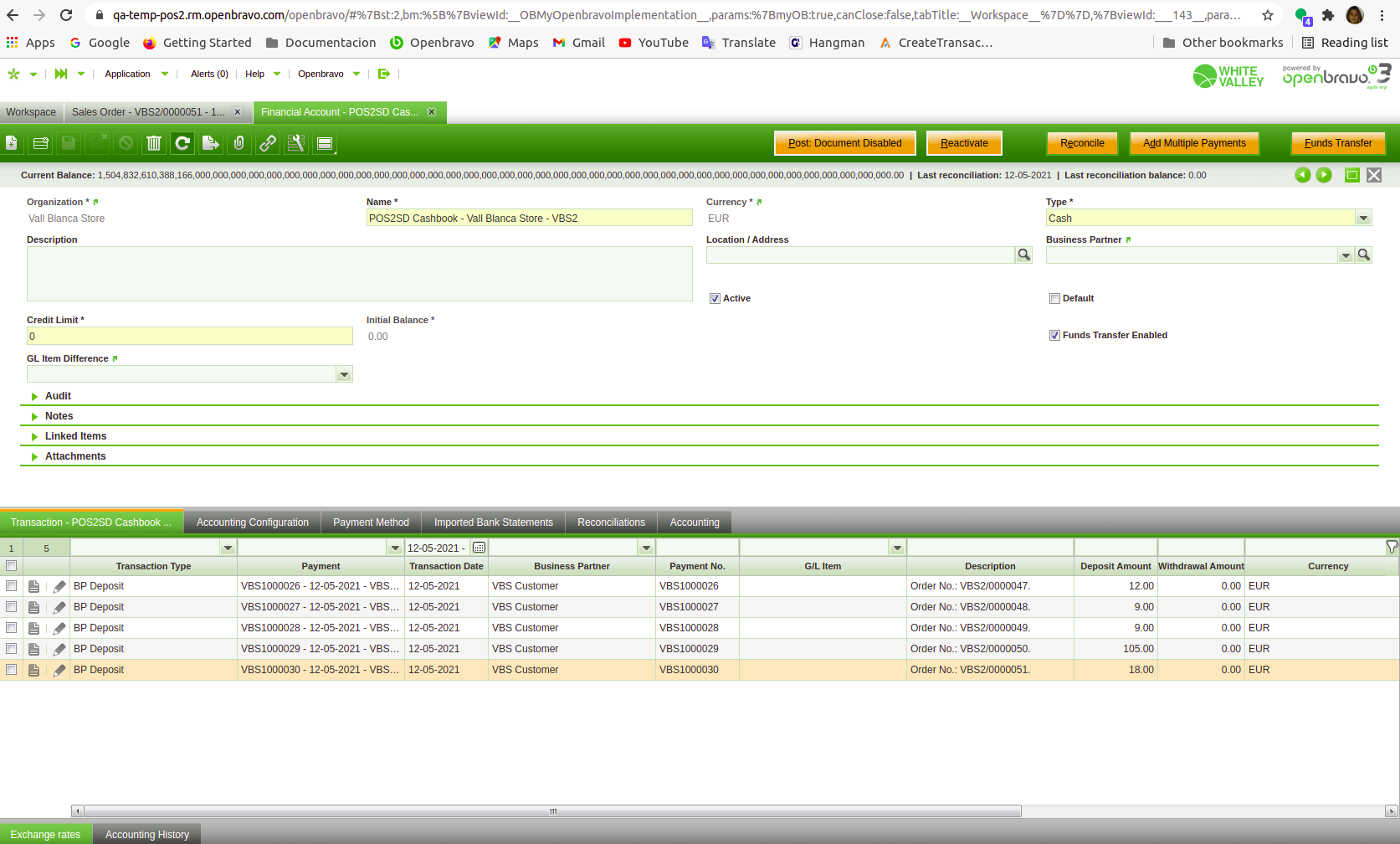This screenshot has width=1400, height=844.
Task: Click the horizontal scrollbar under the transaction grid
Action: coord(552,811)
